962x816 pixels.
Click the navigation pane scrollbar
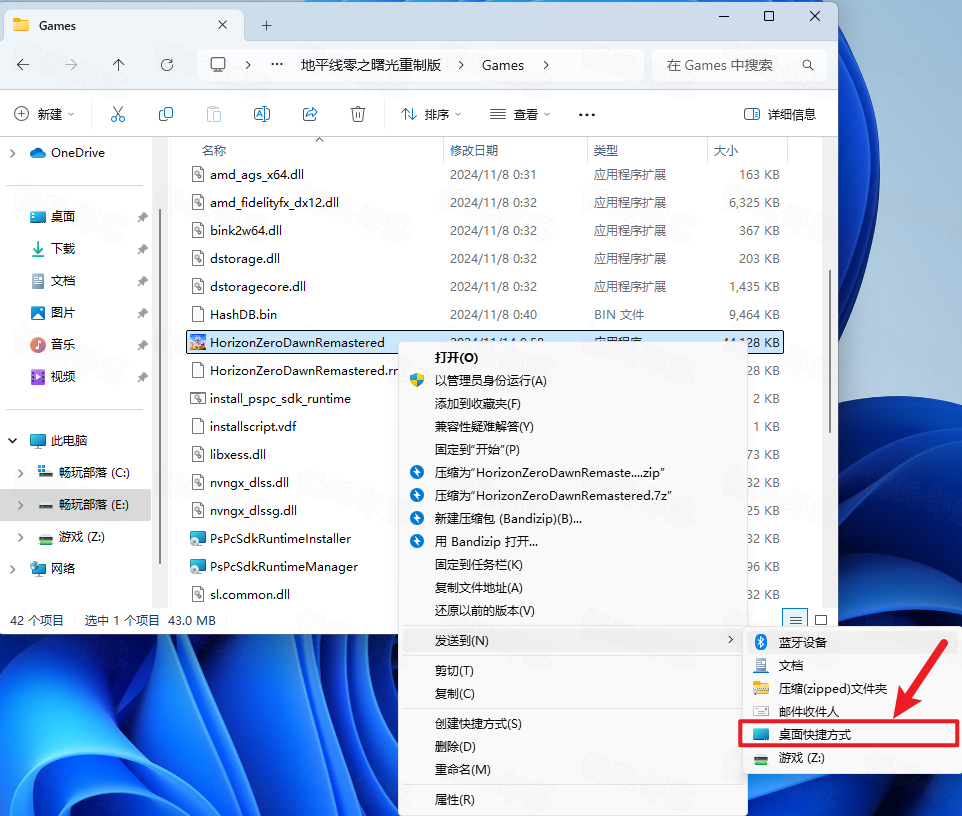tap(160, 387)
